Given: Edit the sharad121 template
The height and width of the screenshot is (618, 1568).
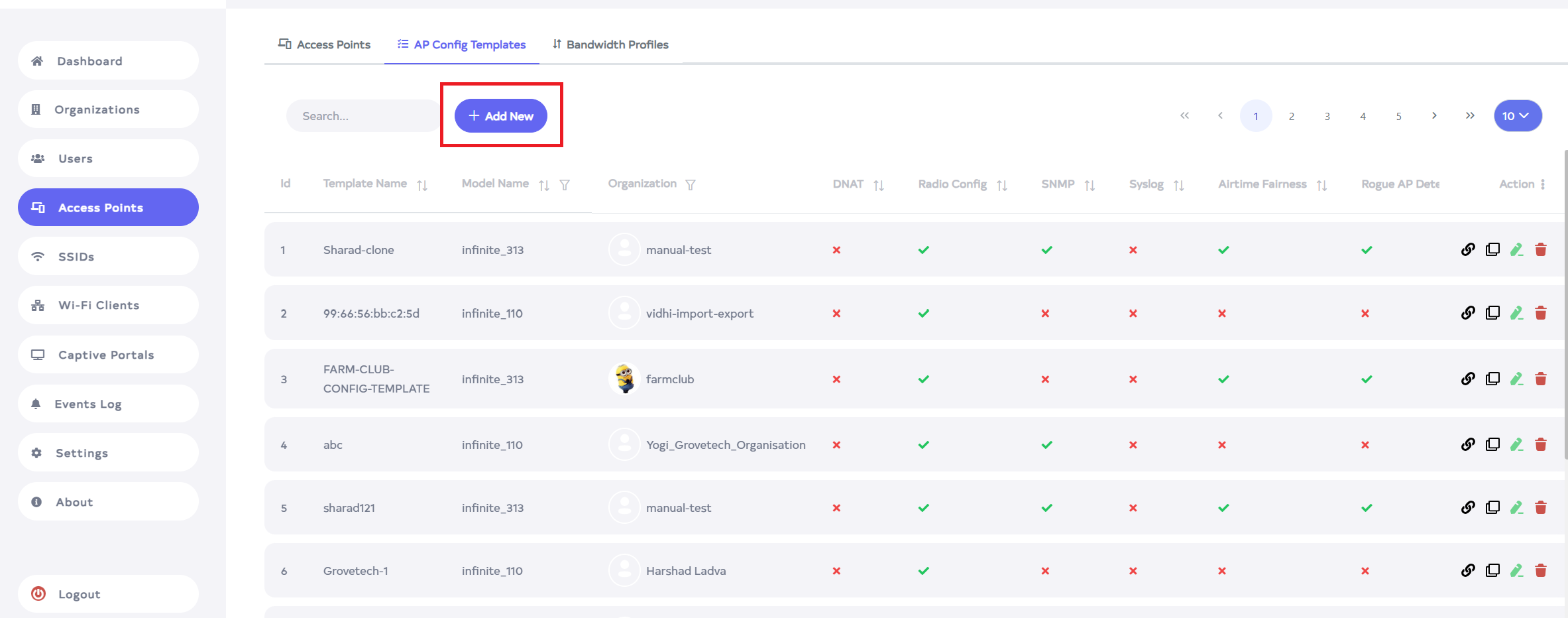Looking at the screenshot, I should point(1516,507).
